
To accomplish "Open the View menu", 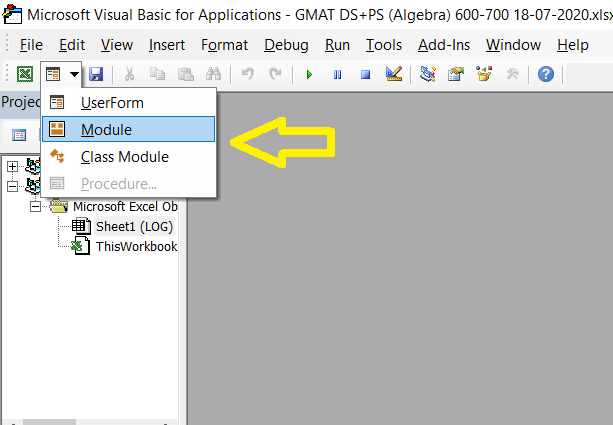I will 117,45.
